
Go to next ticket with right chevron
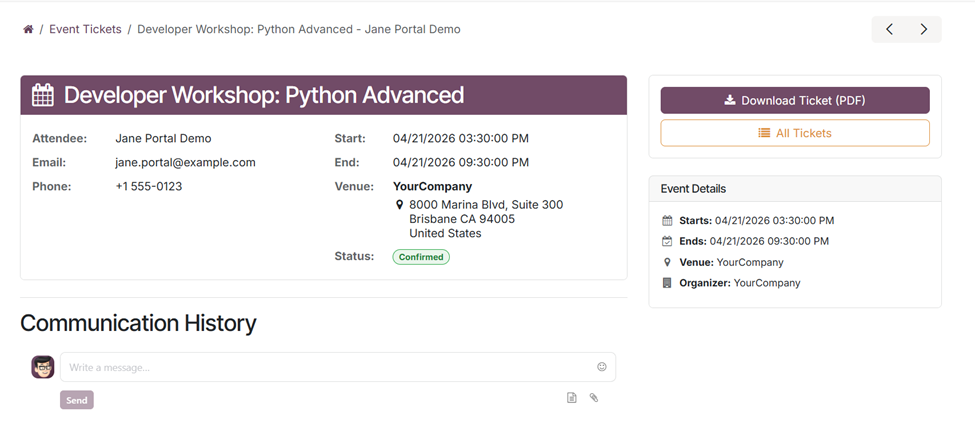point(924,30)
